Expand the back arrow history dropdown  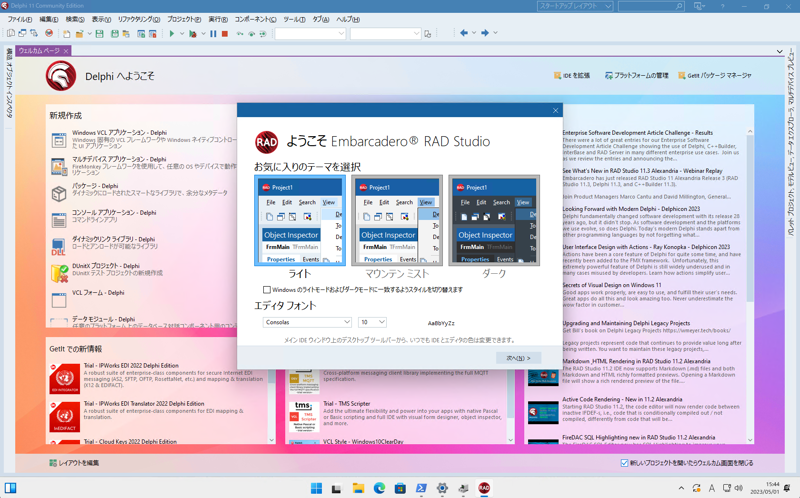[474, 33]
